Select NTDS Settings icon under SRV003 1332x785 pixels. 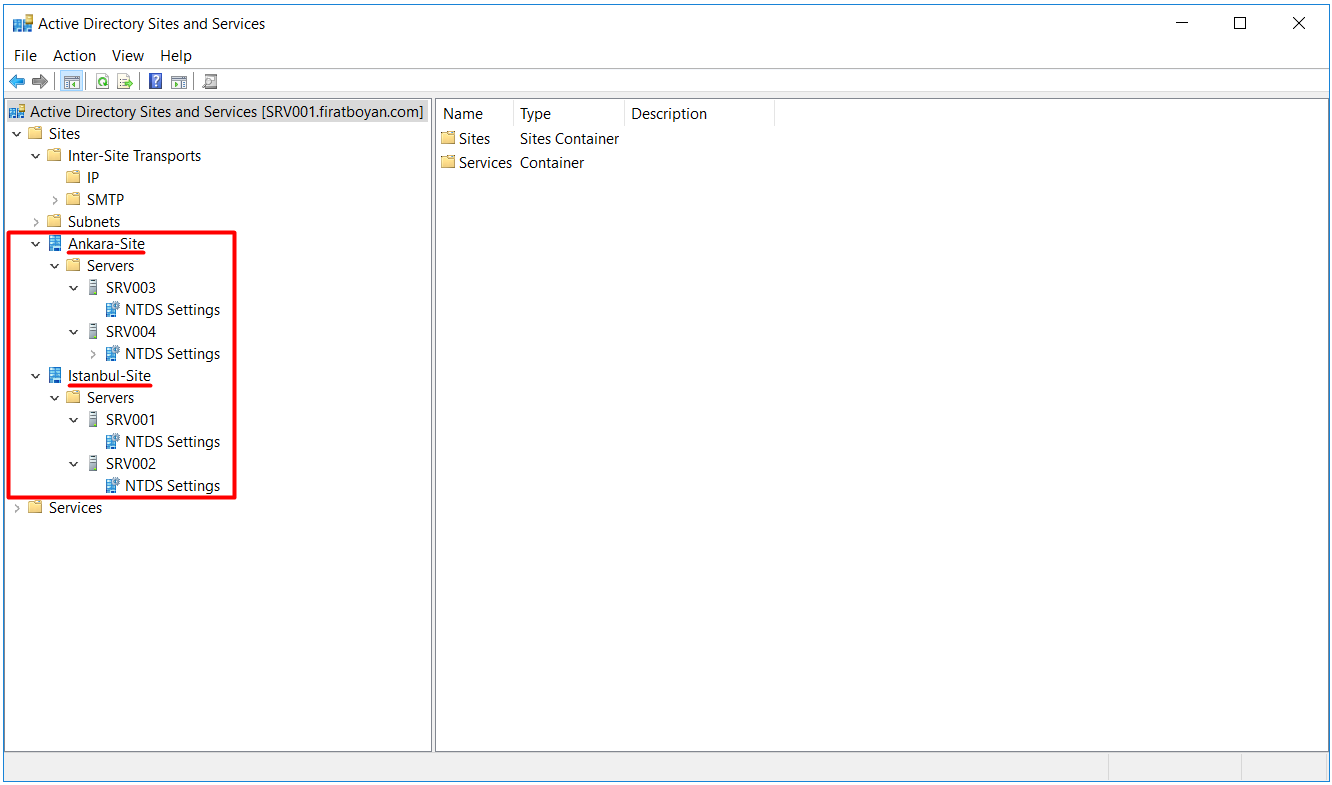pyautogui.click(x=112, y=309)
